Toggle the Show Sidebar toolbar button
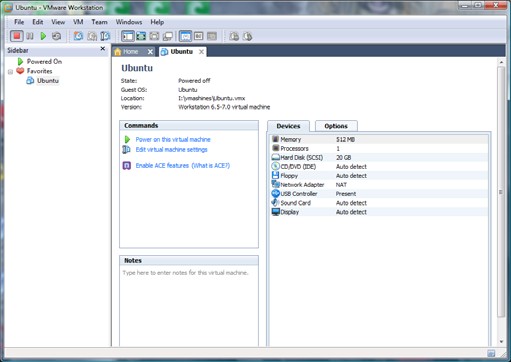The height and width of the screenshot is (362, 511). [x=128, y=36]
